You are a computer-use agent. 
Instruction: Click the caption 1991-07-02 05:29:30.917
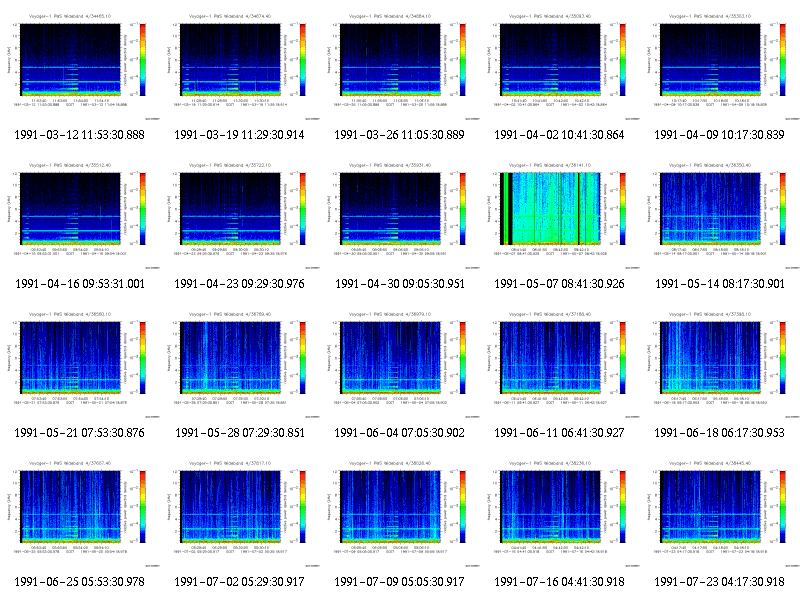[x=239, y=582]
